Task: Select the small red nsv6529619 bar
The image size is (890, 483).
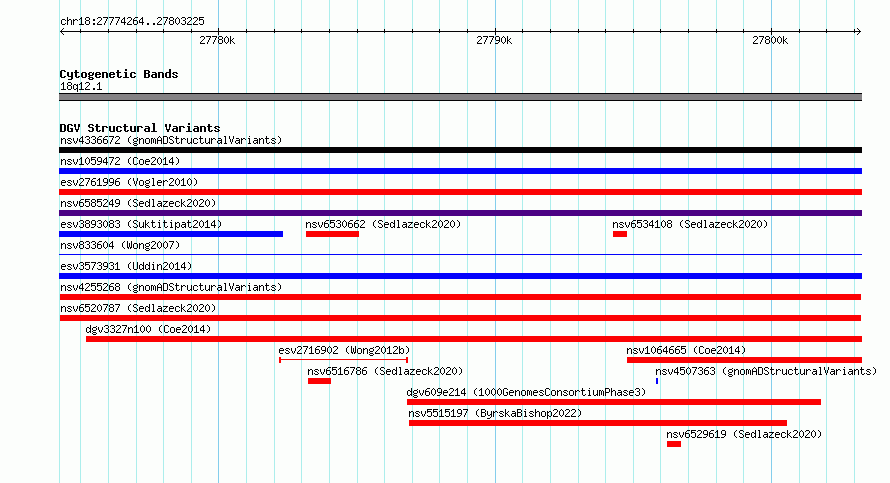Action: coord(674,444)
